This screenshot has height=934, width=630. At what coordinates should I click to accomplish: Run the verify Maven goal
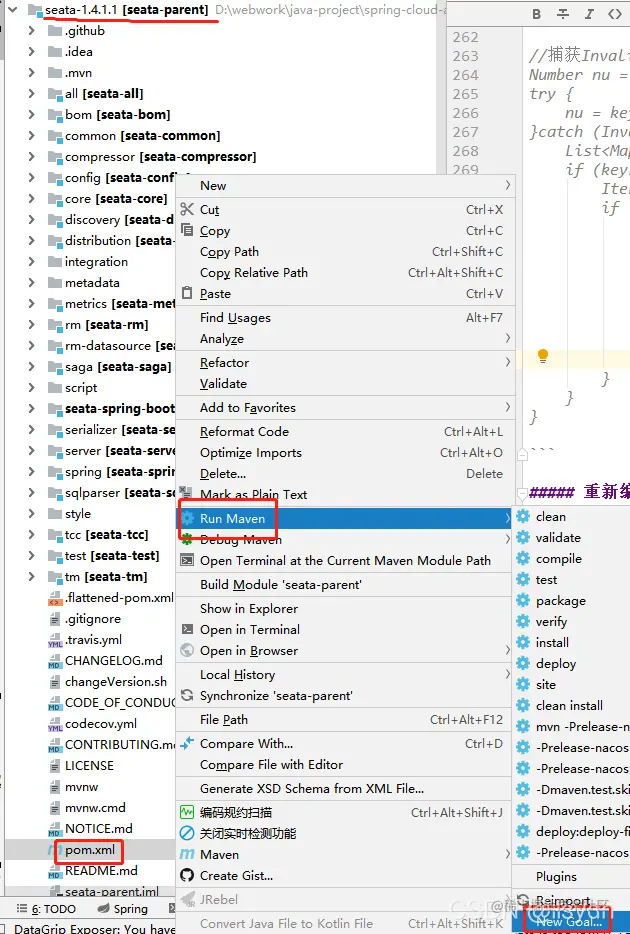572,621
